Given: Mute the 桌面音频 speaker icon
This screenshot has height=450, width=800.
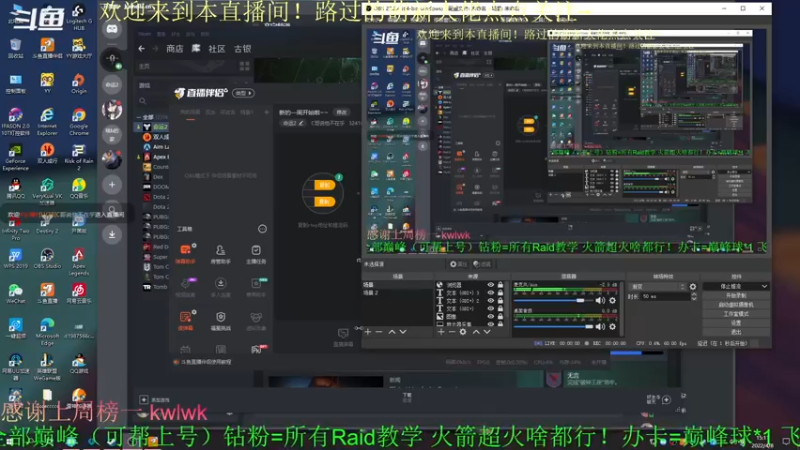Looking at the screenshot, I should tap(601, 327).
